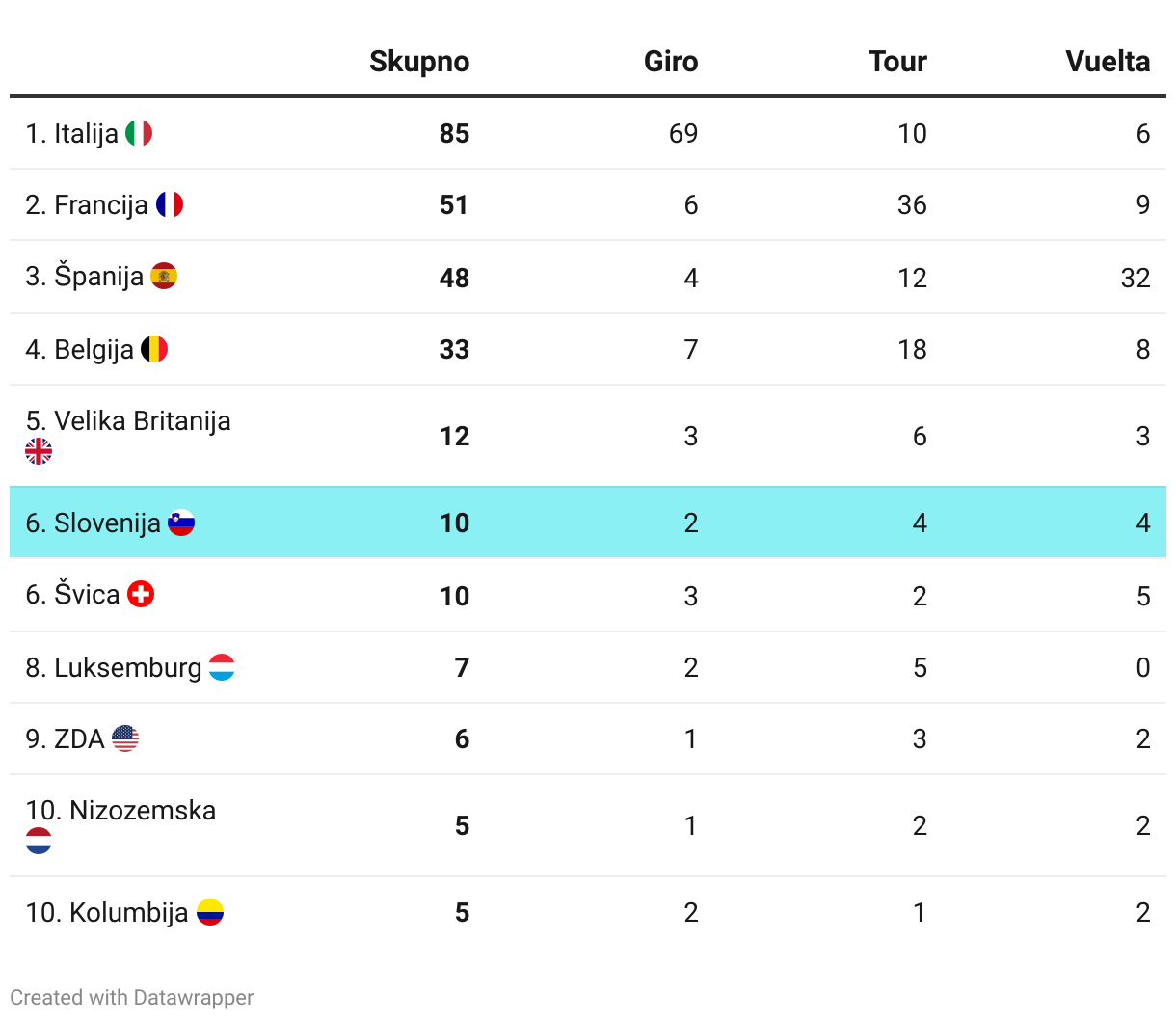Click the Luxembourg flag icon
1176x1020 pixels.
pyautogui.click(x=222, y=667)
